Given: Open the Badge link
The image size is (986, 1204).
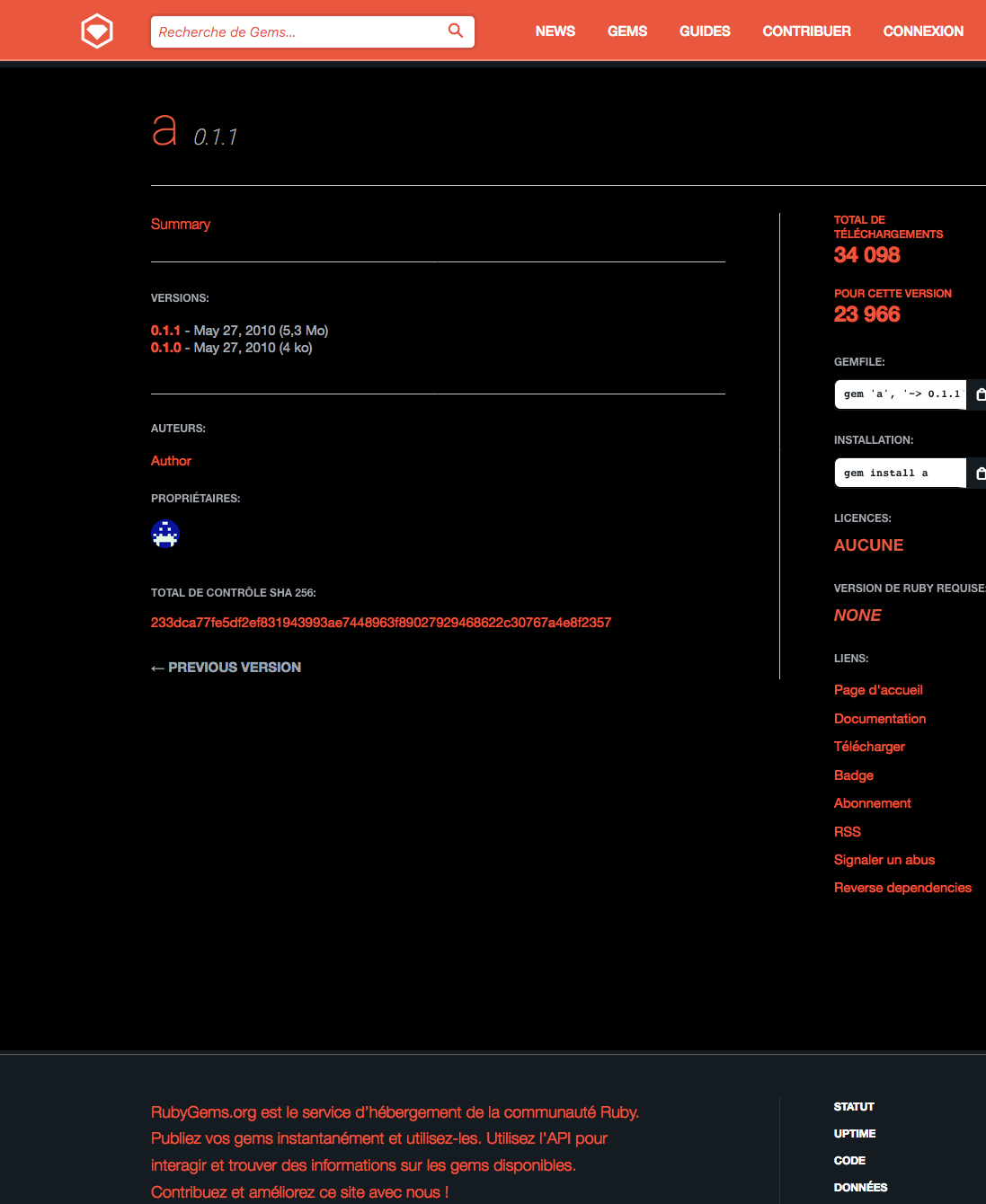Looking at the screenshot, I should click(854, 775).
